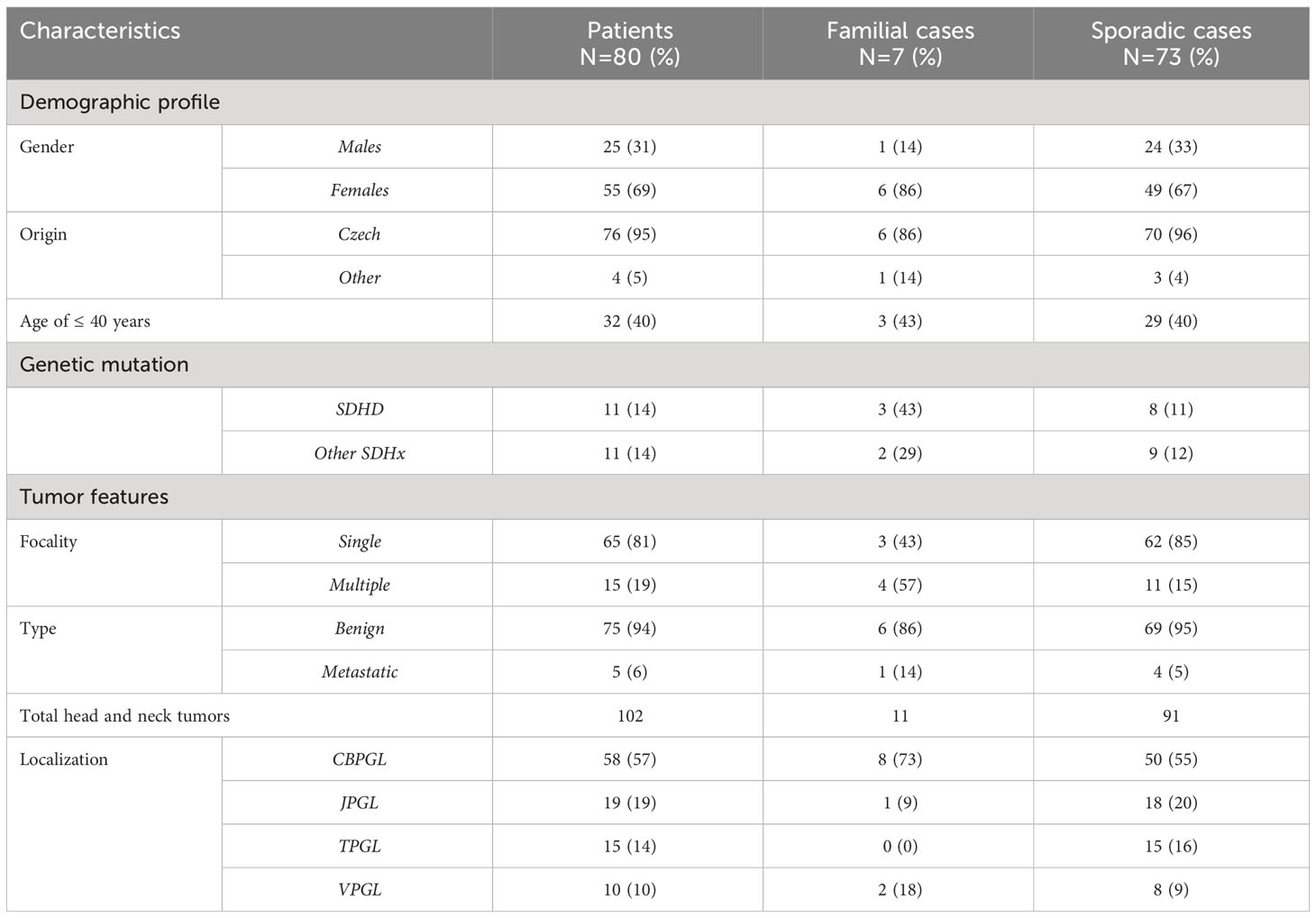Screen dimensions: 1316x918
Task: Select the Total head and neck tumors row
Action: pyautogui.click(x=658, y=715)
